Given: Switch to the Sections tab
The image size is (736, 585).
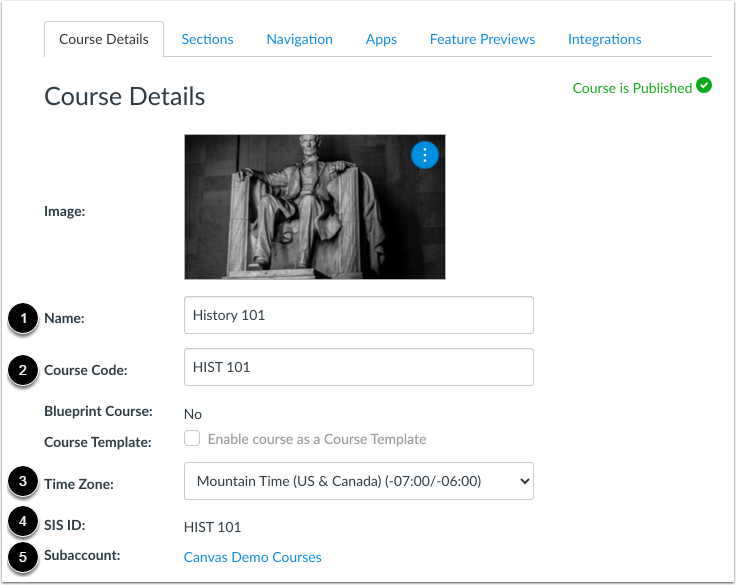Looking at the screenshot, I should [207, 39].
